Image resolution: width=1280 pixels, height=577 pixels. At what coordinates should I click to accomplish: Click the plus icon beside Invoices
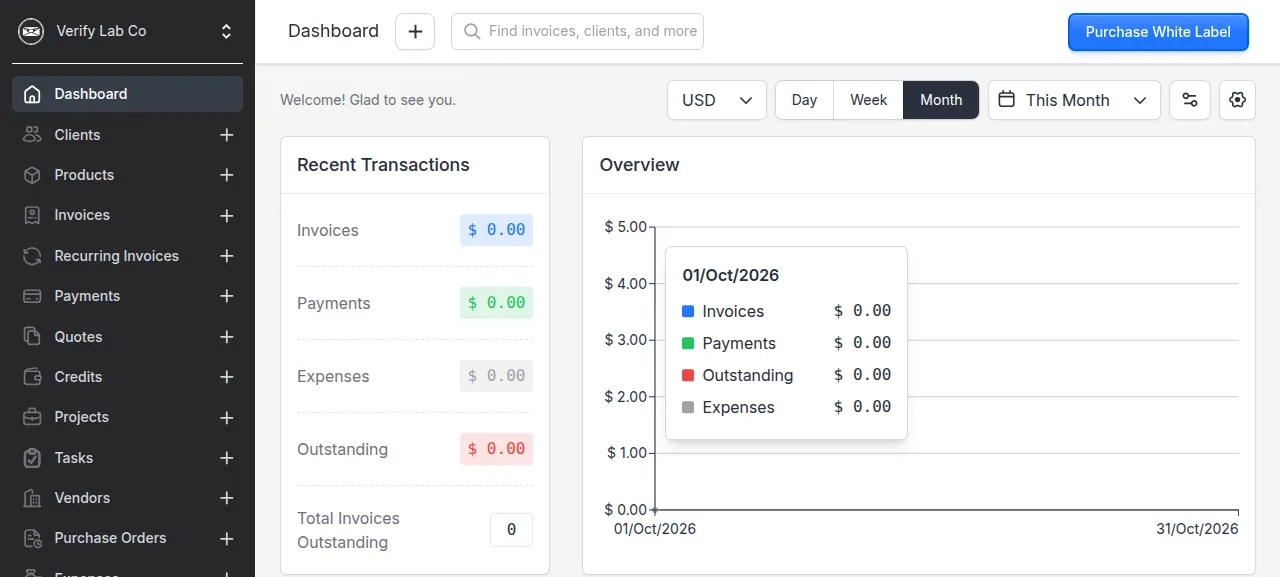click(x=227, y=215)
